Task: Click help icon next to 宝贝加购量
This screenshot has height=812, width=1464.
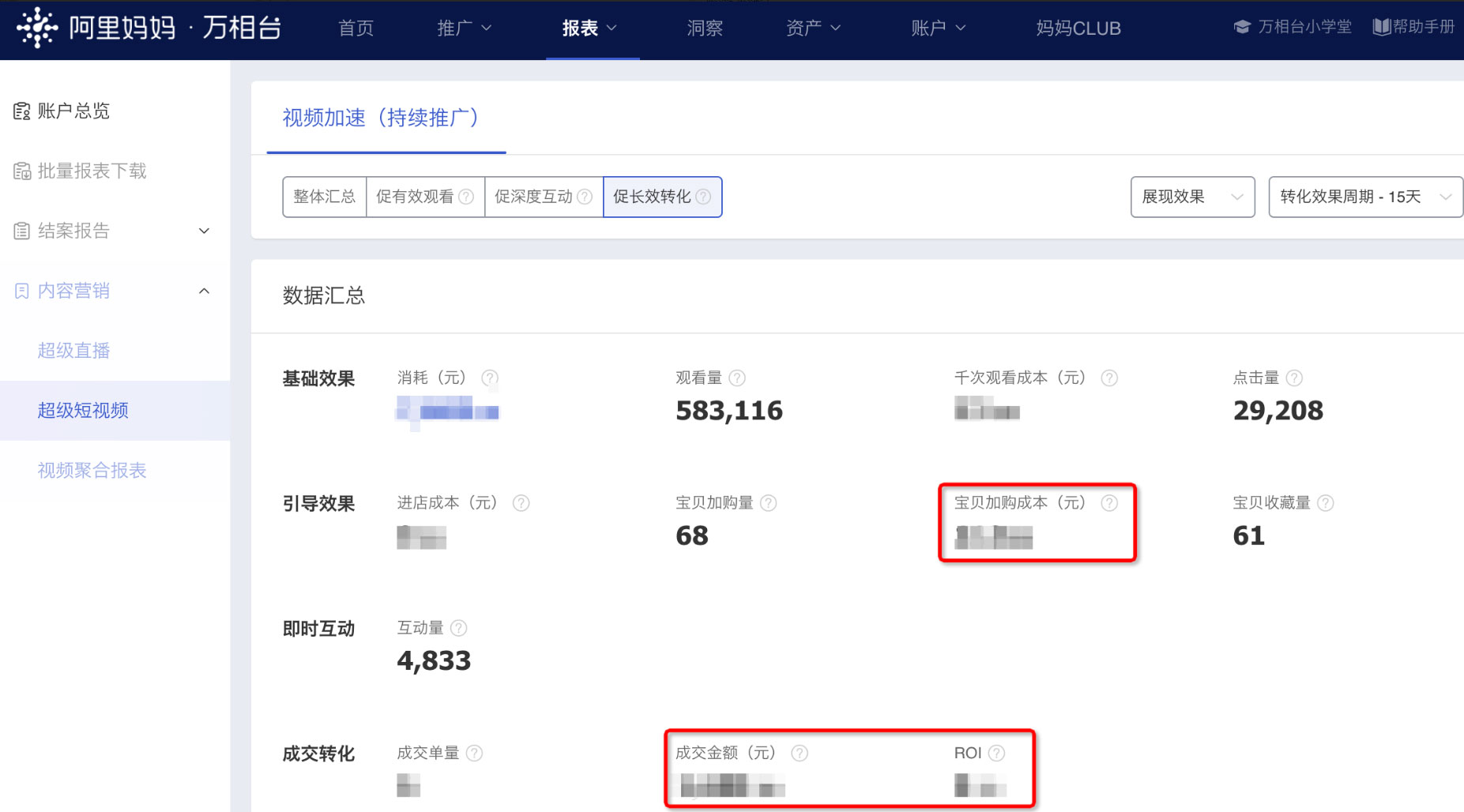Action: 768,502
